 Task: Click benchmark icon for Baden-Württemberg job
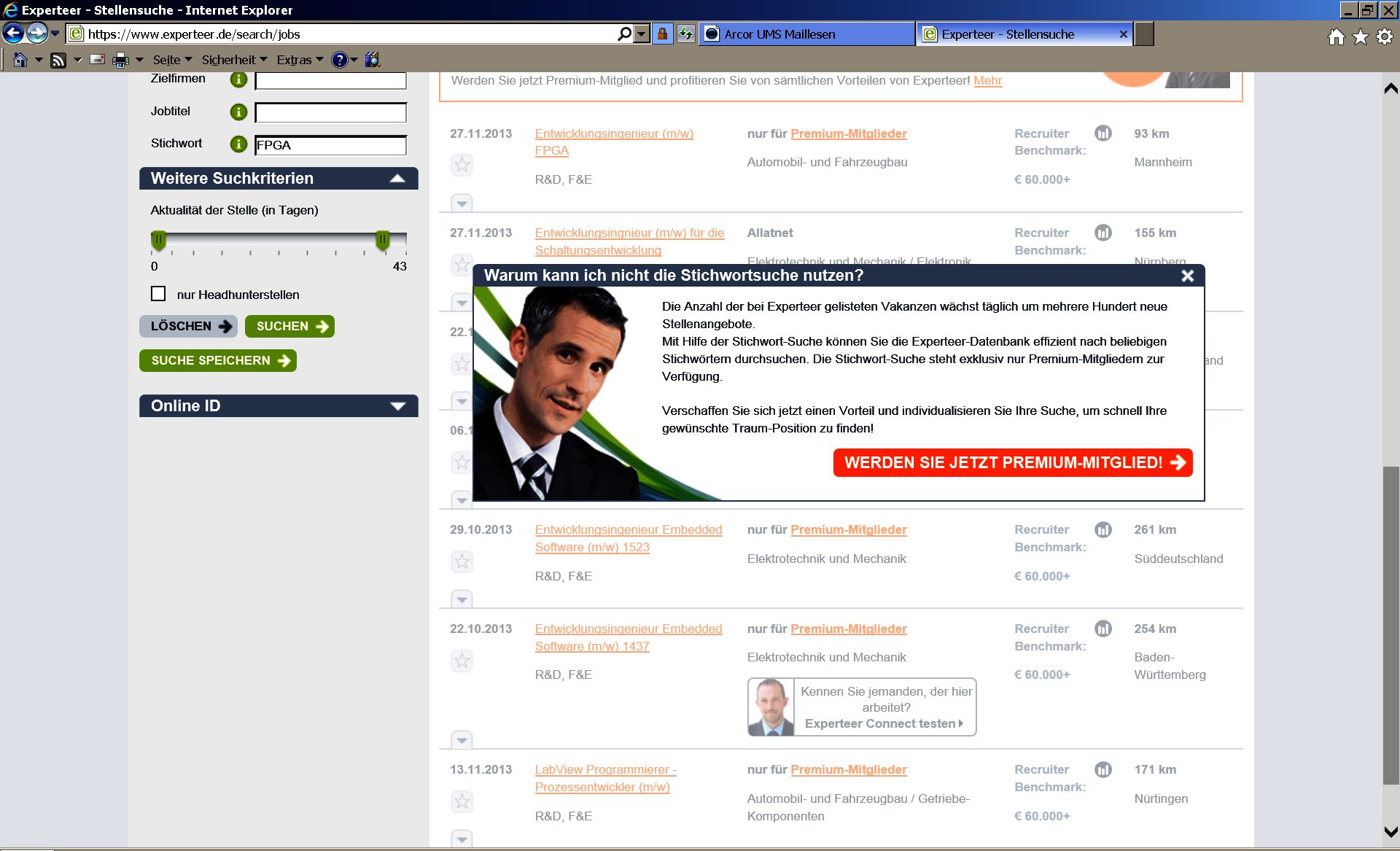coord(1102,629)
